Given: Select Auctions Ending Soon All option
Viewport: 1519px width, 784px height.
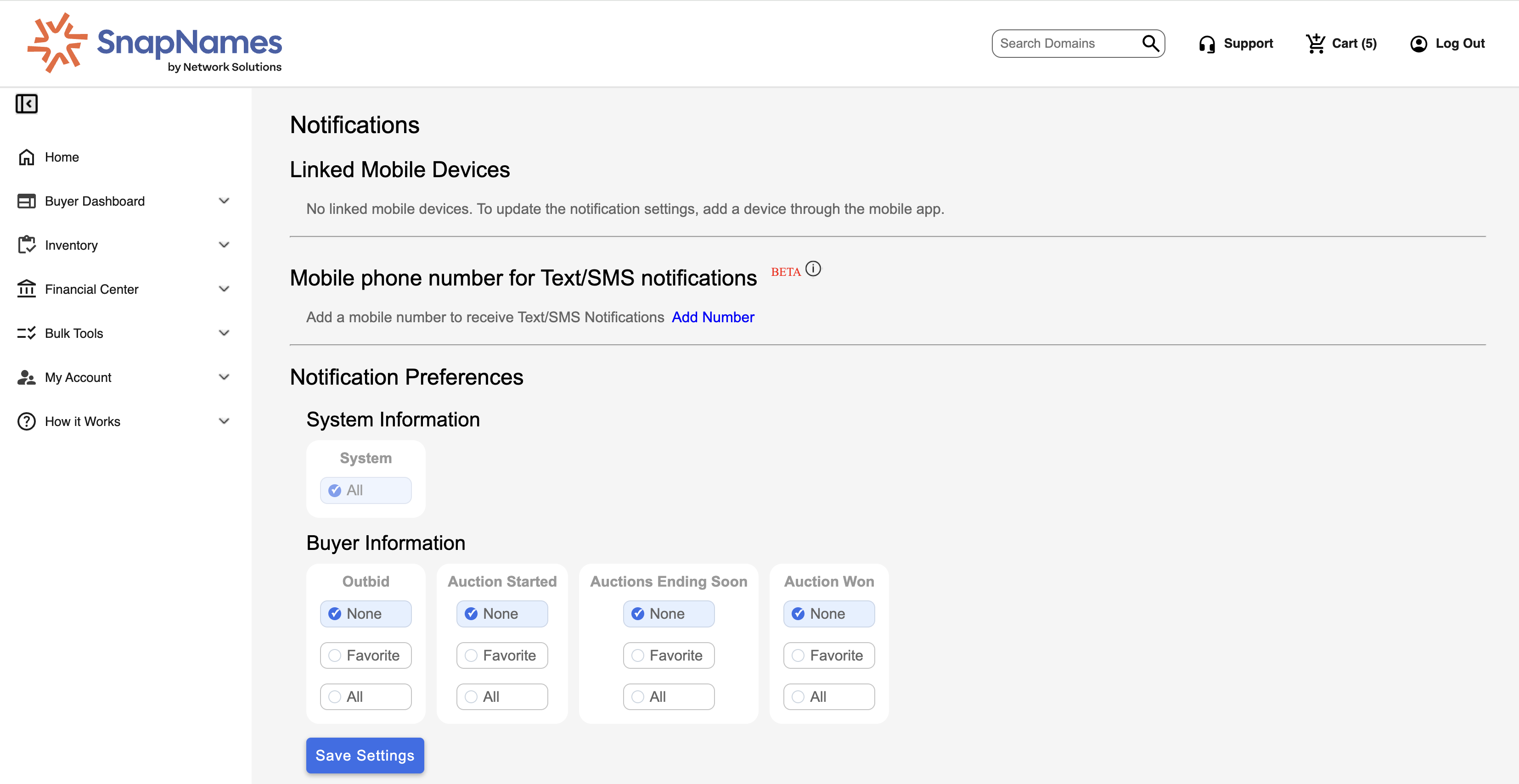Looking at the screenshot, I should click(x=669, y=696).
